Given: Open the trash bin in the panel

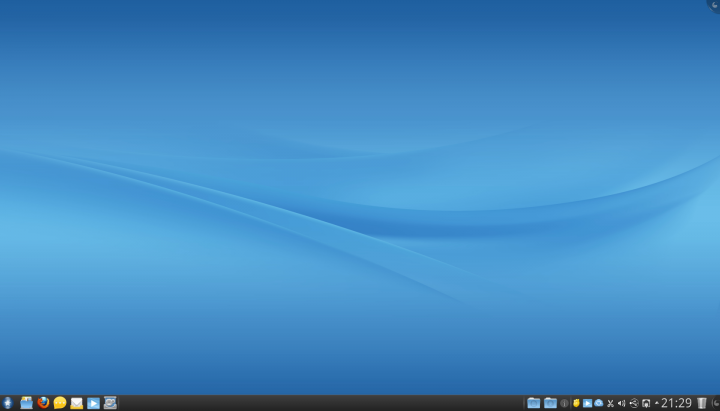Looking at the screenshot, I should click(x=702, y=403).
